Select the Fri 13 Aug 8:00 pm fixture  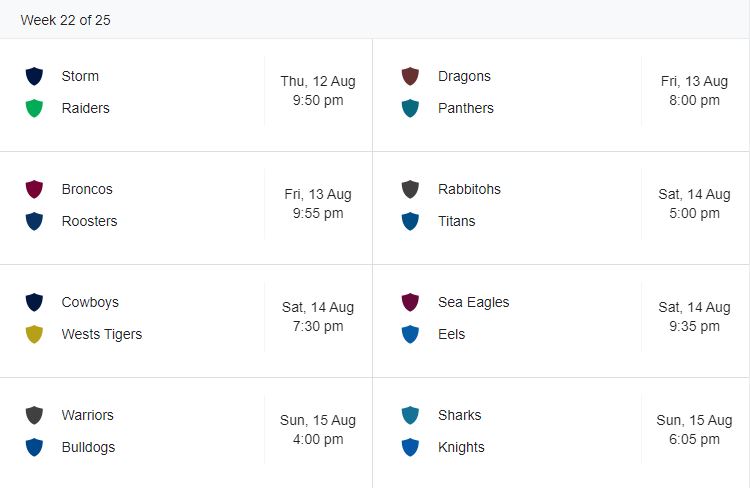click(694, 91)
